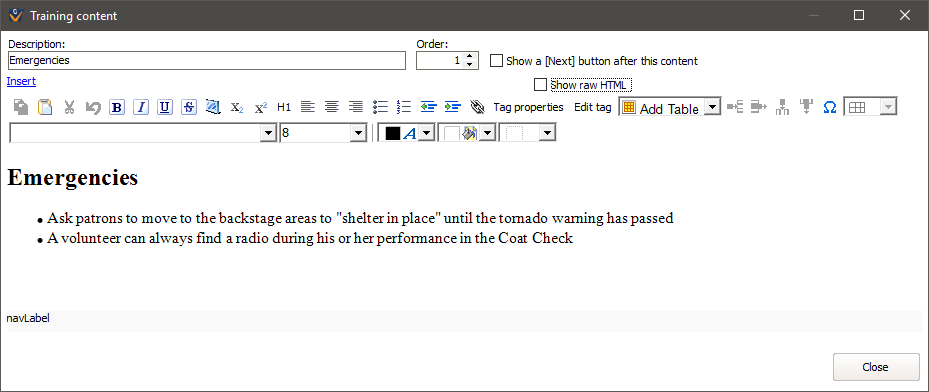Image resolution: width=929 pixels, height=392 pixels.
Task: Align text to the right
Action: [x=355, y=107]
